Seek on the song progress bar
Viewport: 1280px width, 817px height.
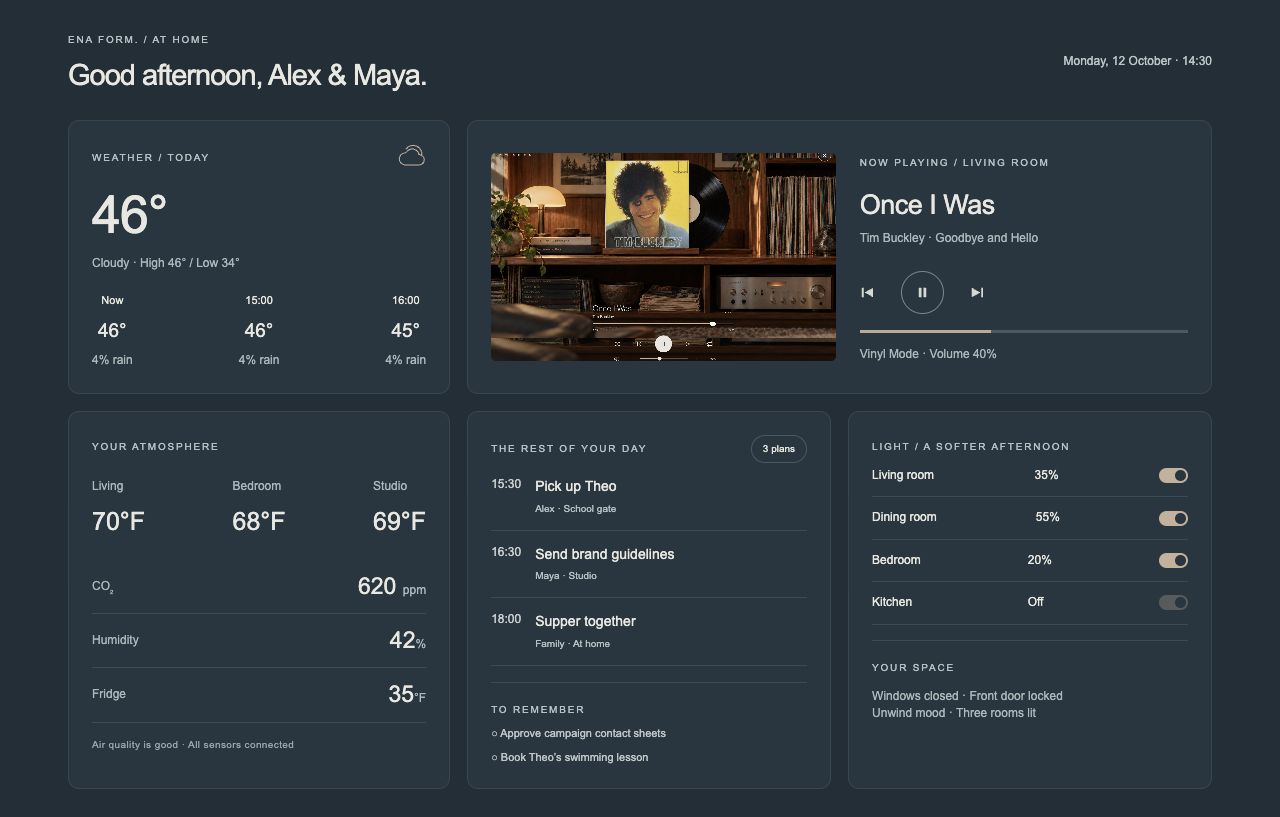[1023, 331]
